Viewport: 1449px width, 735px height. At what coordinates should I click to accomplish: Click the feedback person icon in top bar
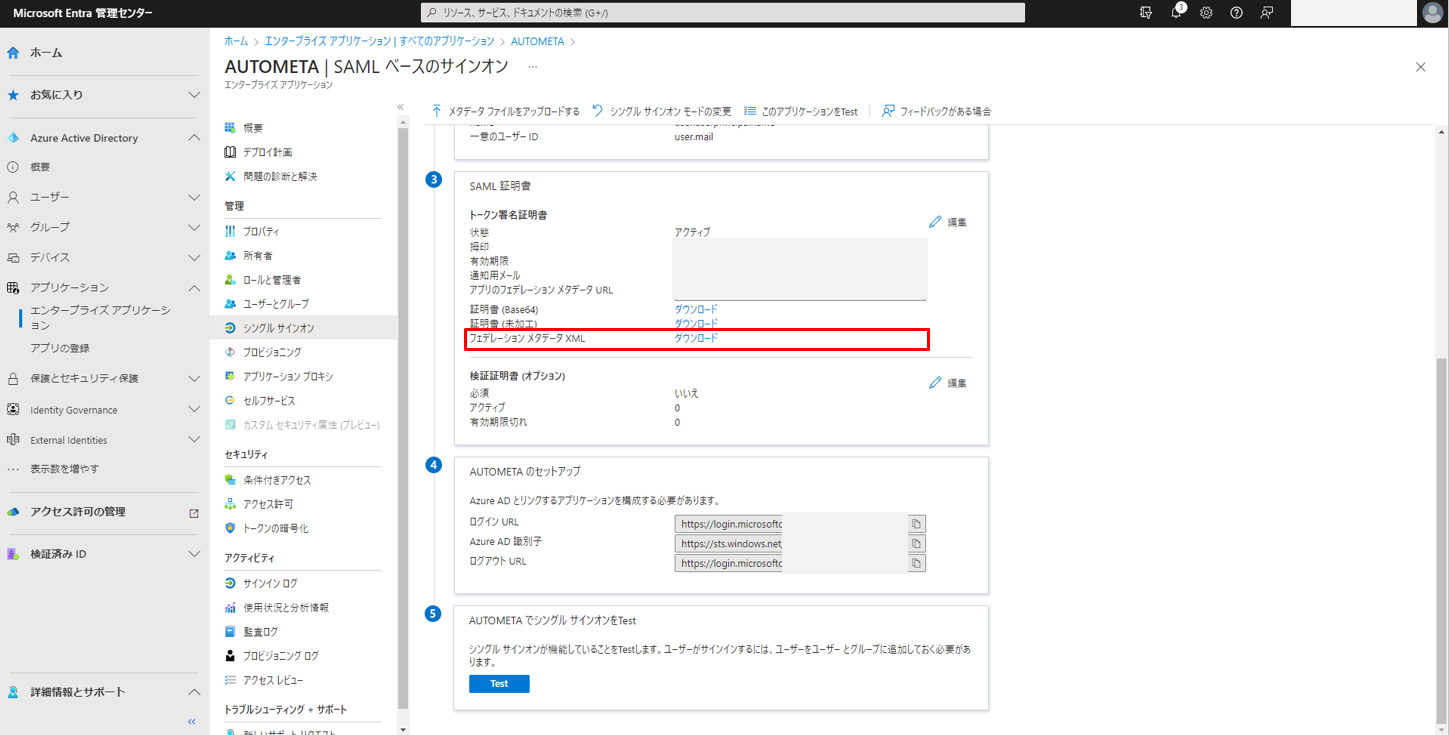[1267, 13]
